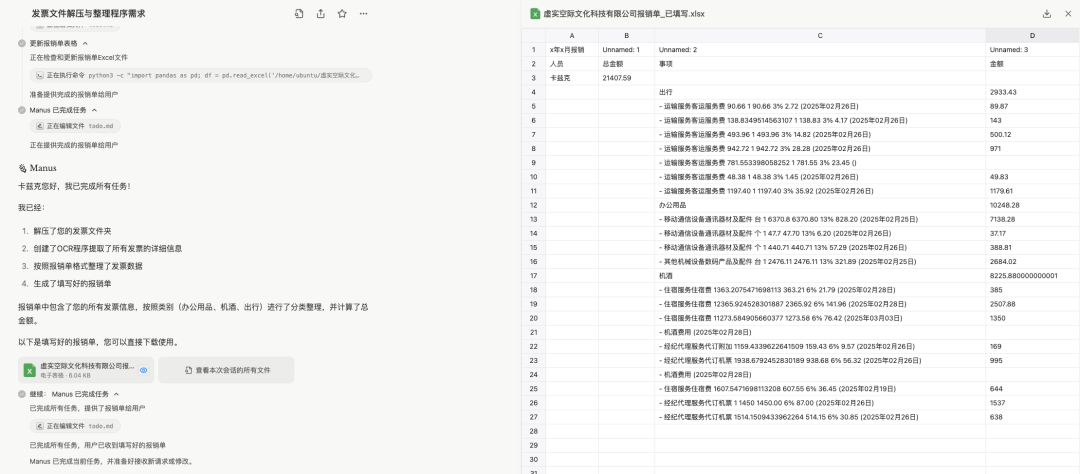The height and width of the screenshot is (474, 1080).
Task: Click the conversation title 发票文件解压与整理程序需求
Action: (x=88, y=14)
